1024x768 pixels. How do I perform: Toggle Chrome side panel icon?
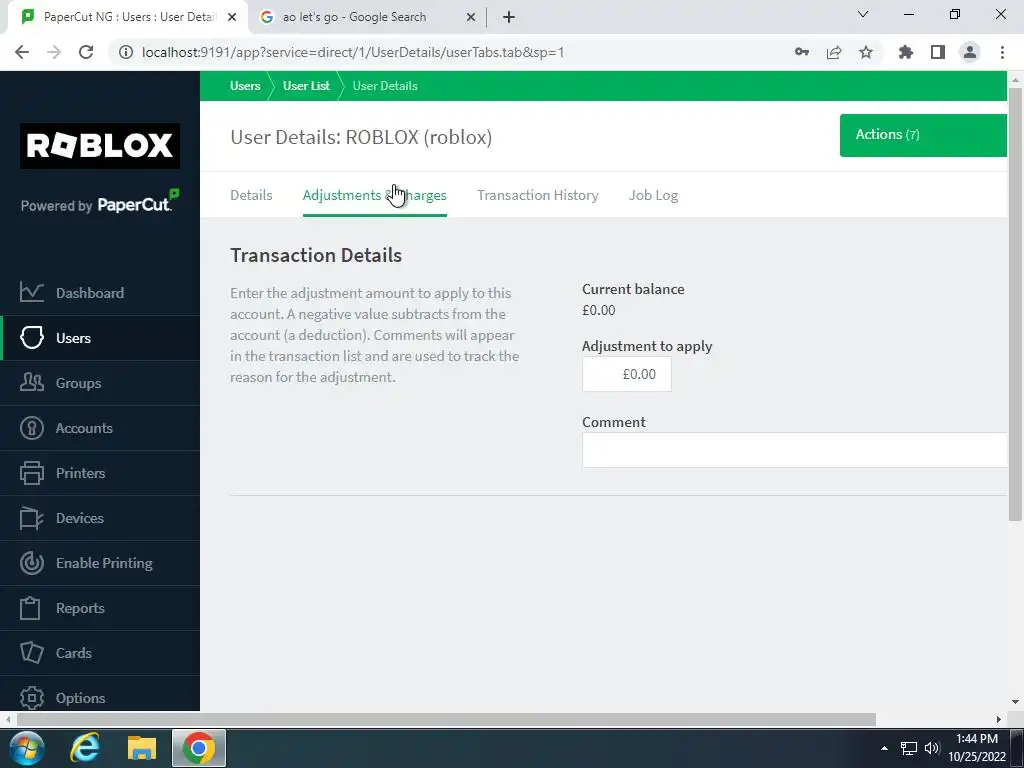[x=938, y=52]
